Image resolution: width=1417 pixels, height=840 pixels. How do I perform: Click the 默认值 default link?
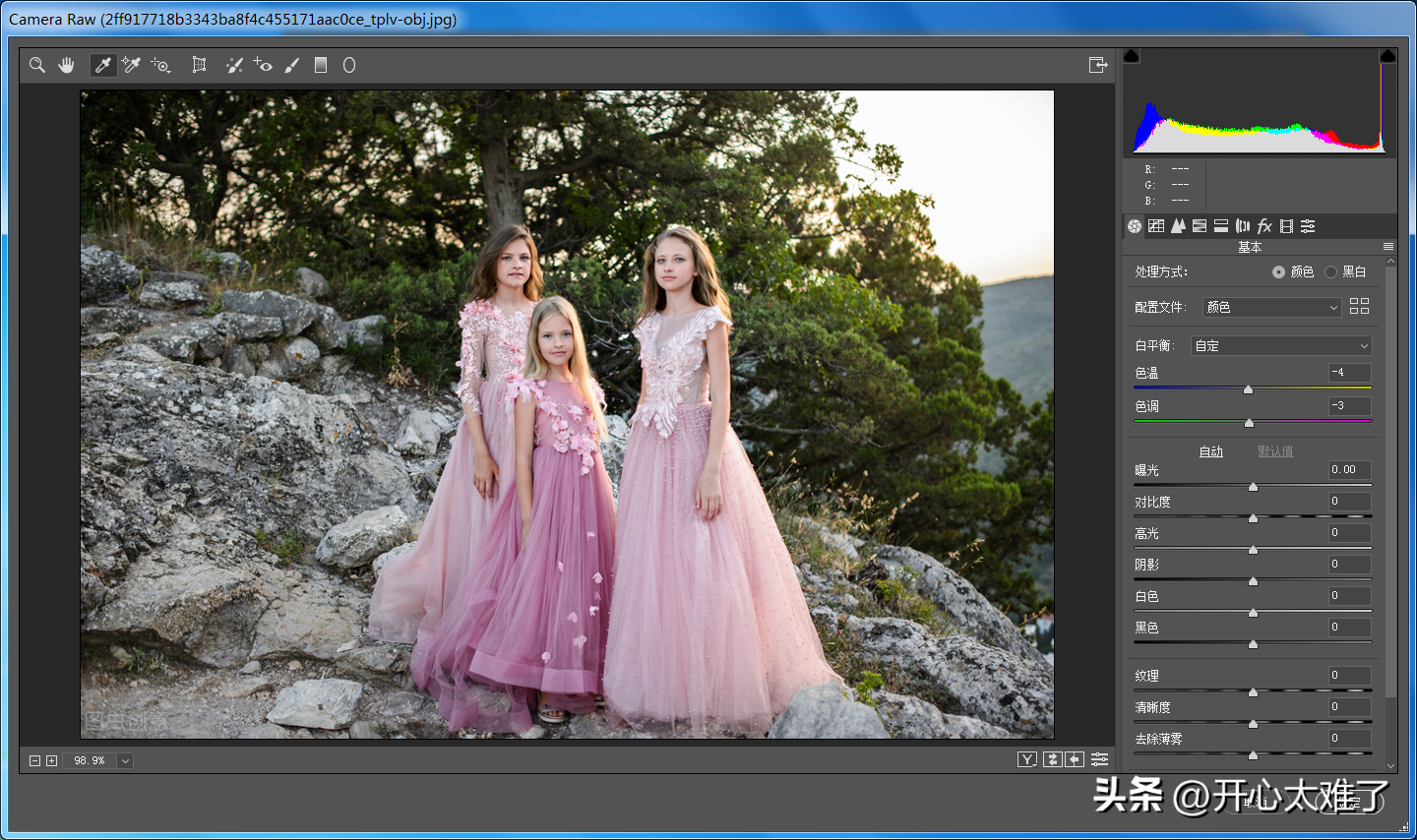coord(1275,451)
